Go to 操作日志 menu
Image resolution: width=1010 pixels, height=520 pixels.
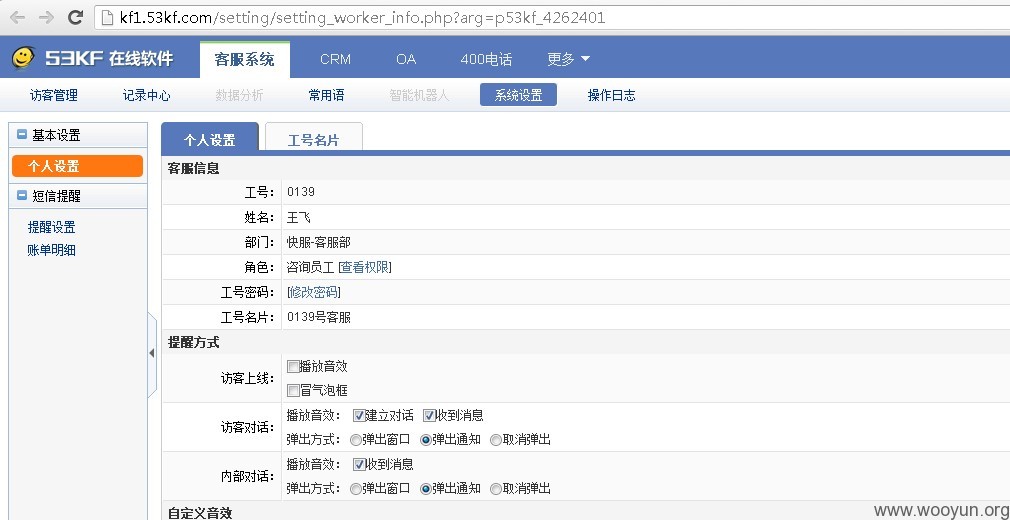click(x=612, y=95)
